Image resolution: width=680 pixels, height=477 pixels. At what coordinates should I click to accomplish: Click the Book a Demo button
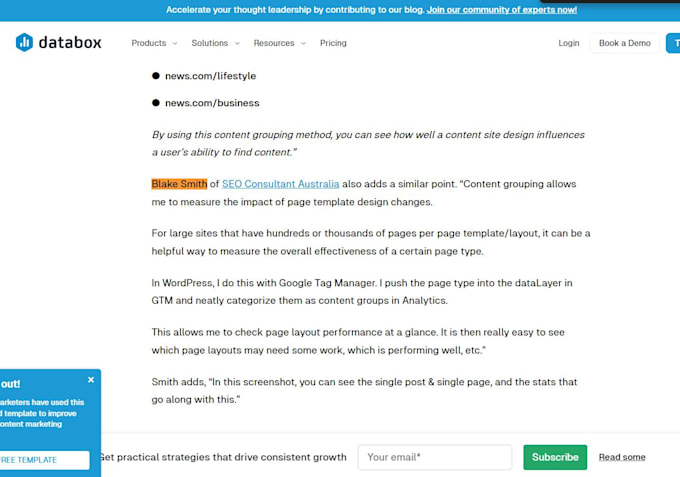tap(624, 43)
